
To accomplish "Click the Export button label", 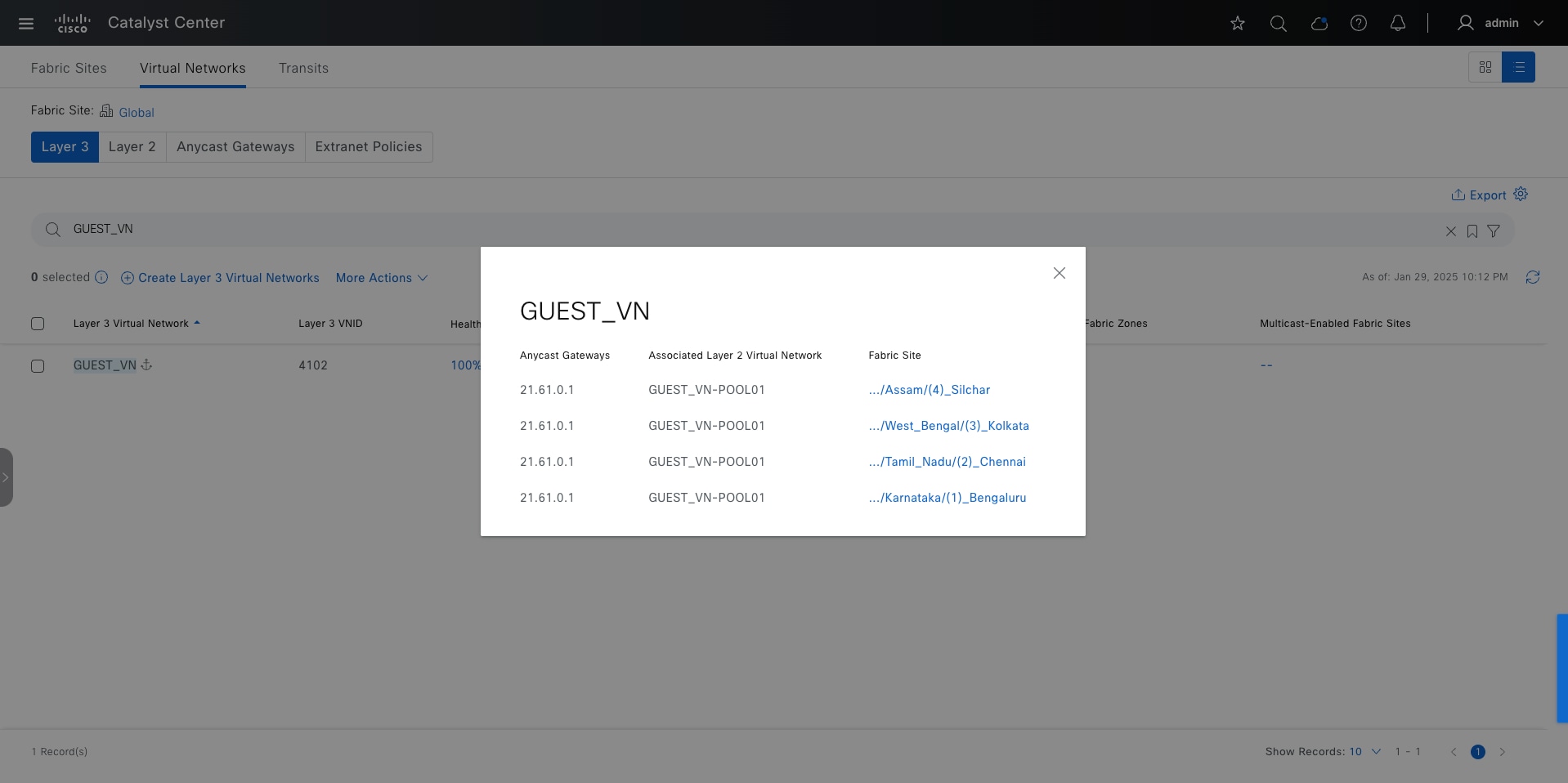I will (1488, 195).
